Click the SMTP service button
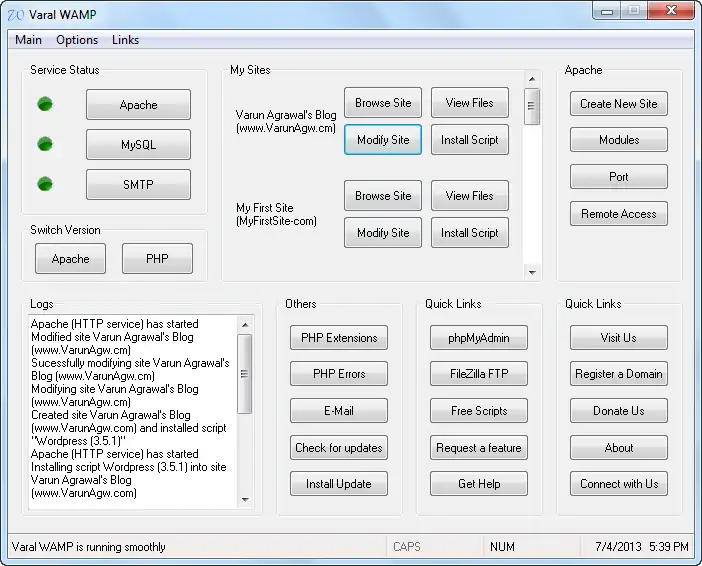This screenshot has width=702, height=566. pyautogui.click(x=138, y=184)
